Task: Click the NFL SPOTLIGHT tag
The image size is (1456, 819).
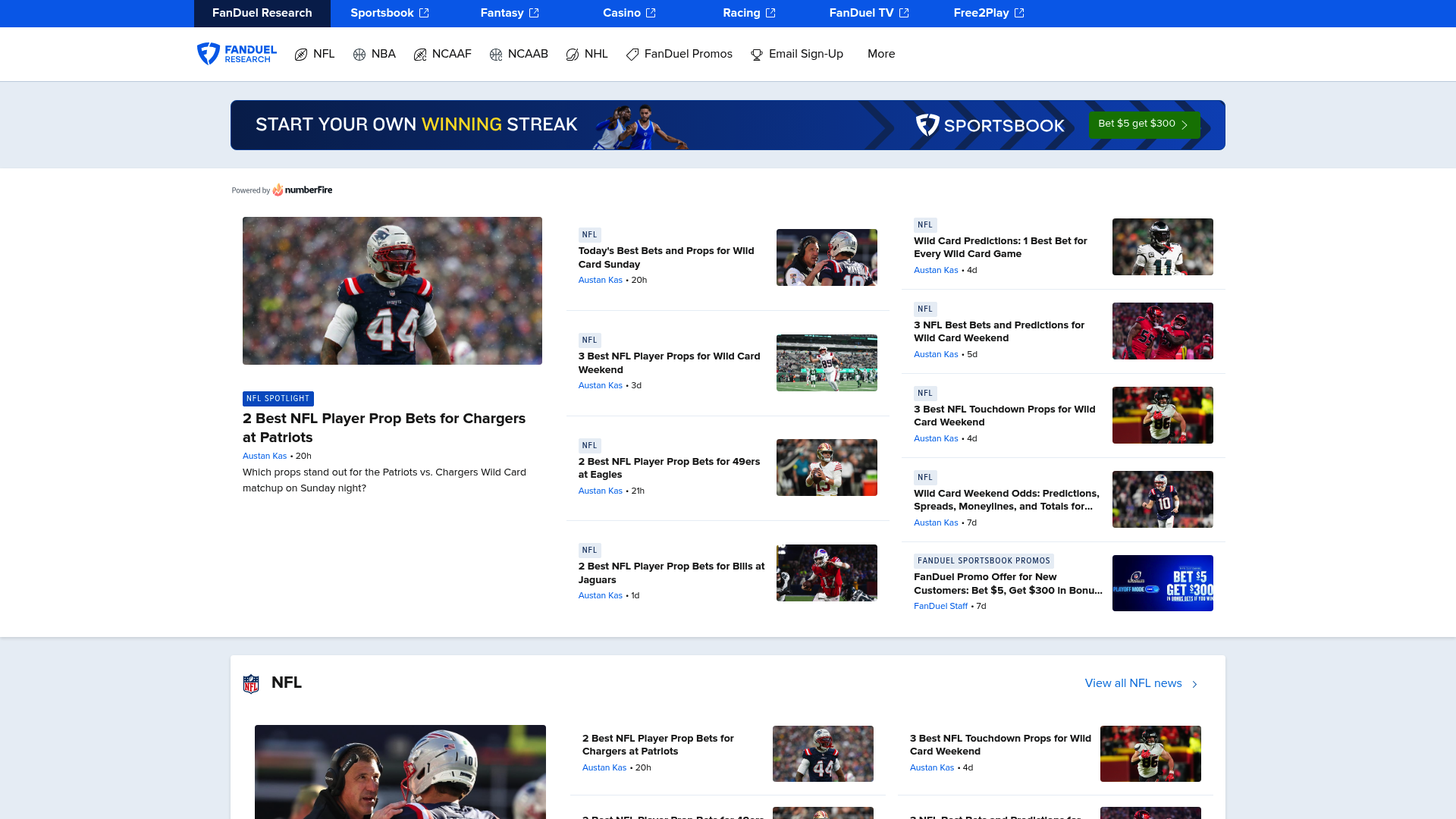Action: coord(278,398)
